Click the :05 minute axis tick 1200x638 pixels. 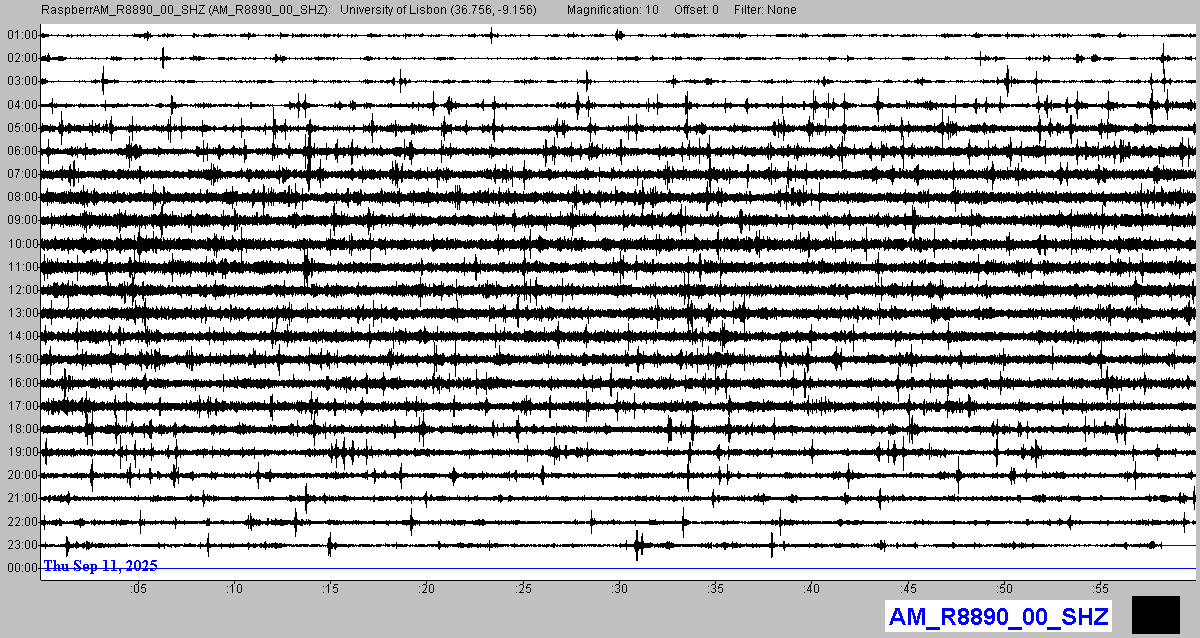click(x=138, y=589)
